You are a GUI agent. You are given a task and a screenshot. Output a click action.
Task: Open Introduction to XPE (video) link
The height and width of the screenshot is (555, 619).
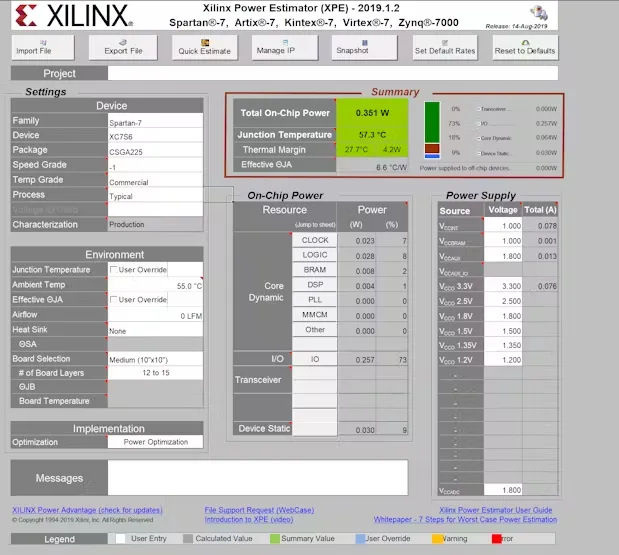click(249, 519)
